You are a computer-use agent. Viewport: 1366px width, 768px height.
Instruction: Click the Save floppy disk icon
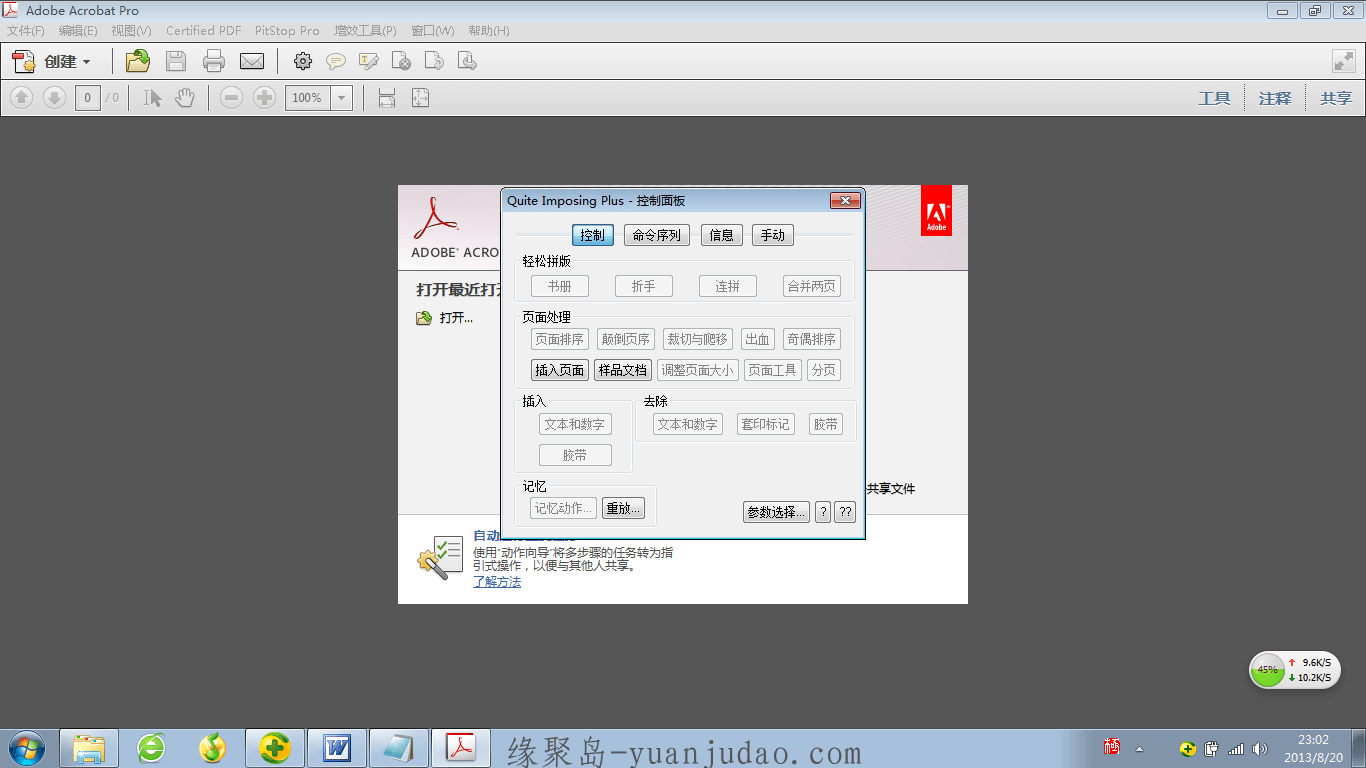click(176, 61)
